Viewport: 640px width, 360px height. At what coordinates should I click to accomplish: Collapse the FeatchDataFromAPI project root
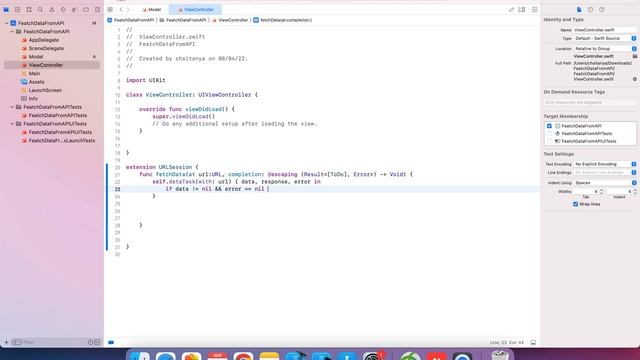(7, 23)
